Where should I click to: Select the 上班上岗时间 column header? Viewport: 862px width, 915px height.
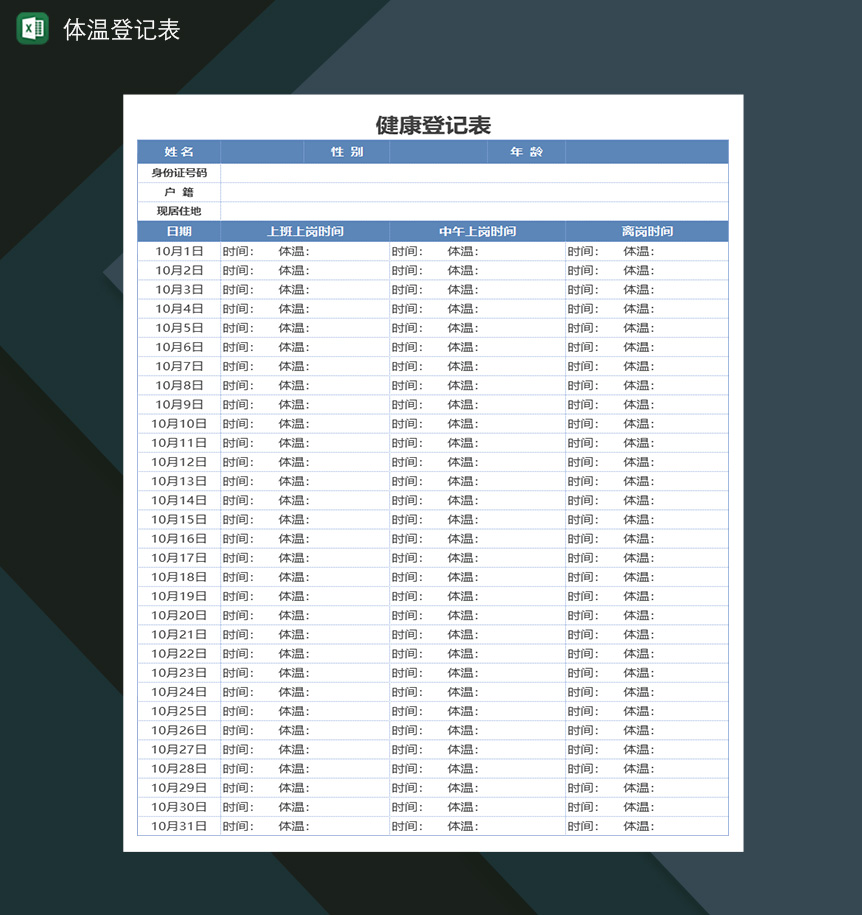[306, 231]
